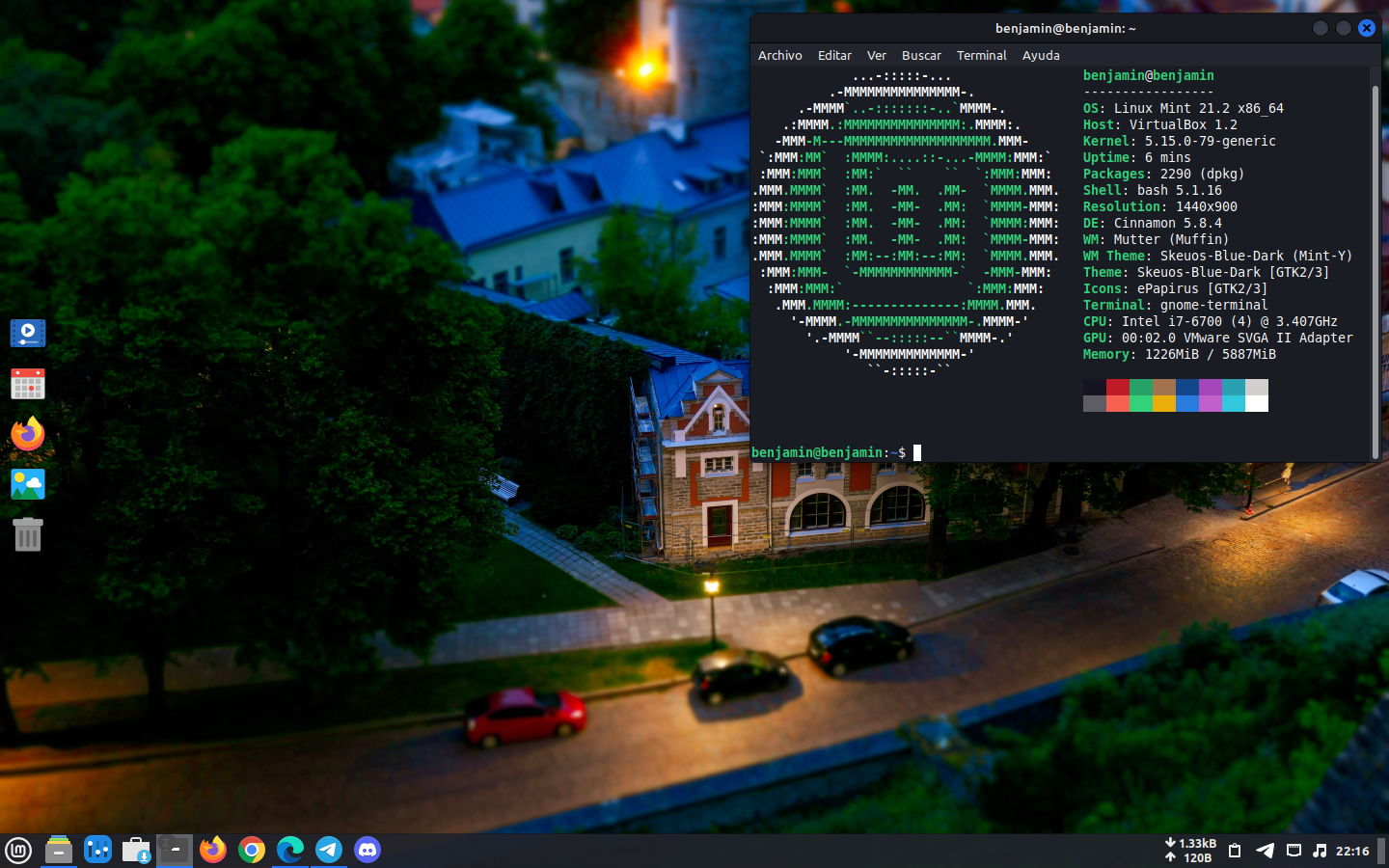Open the Archivo menu in the terminal
This screenshot has height=868, width=1389.
coord(779,56)
